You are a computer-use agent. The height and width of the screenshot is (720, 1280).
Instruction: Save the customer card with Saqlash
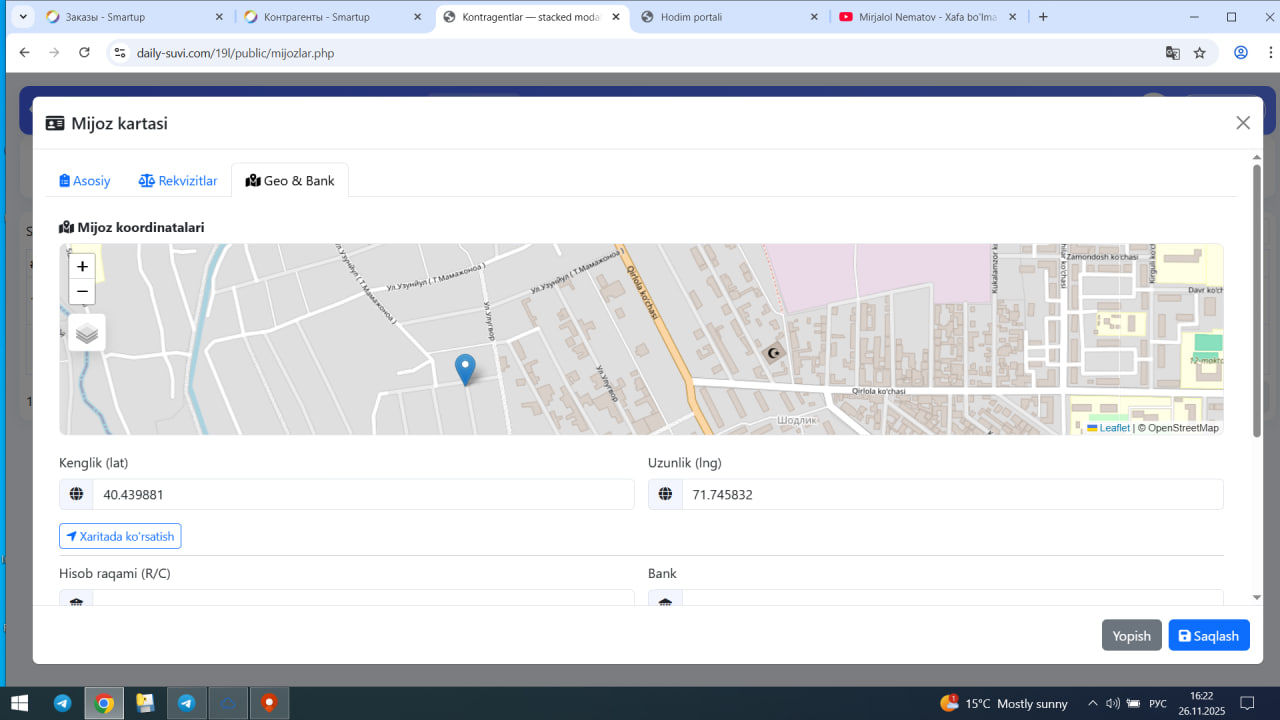(1208, 636)
